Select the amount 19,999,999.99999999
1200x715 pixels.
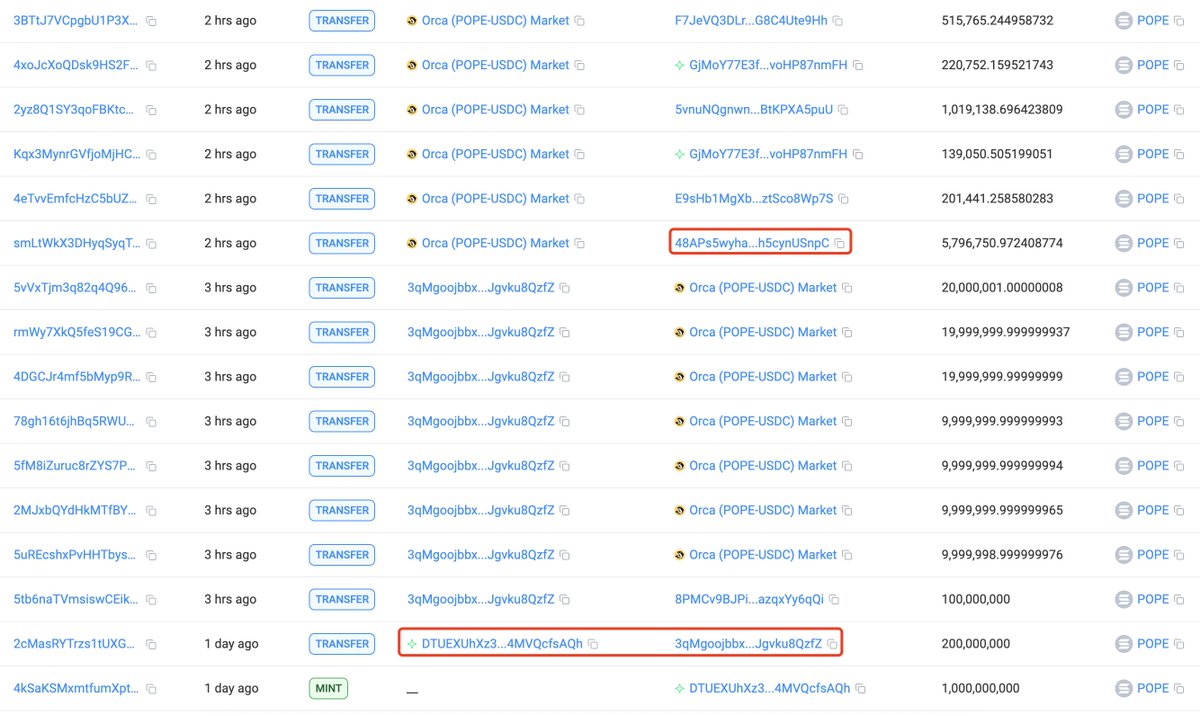point(1002,377)
